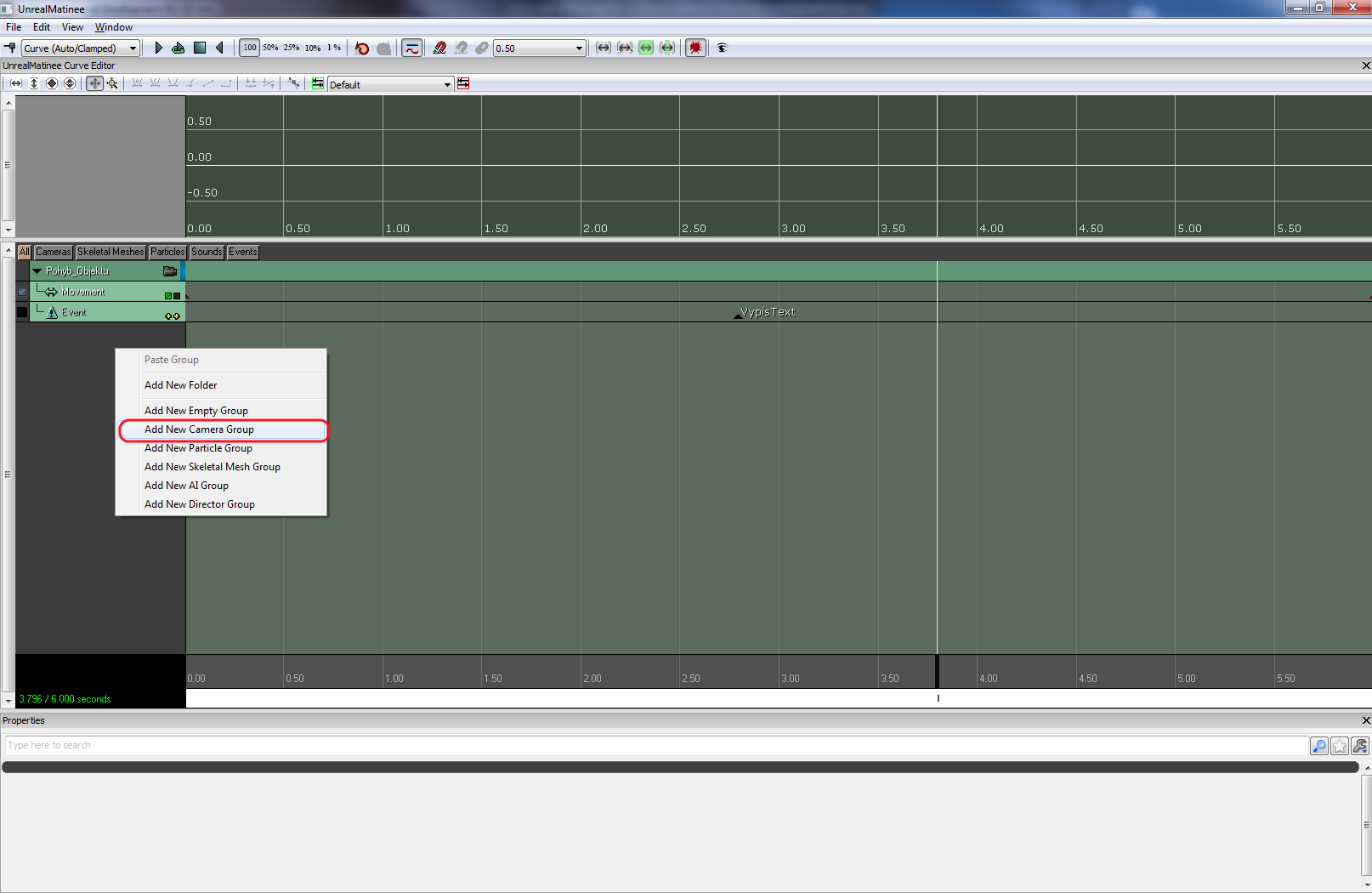The width and height of the screenshot is (1372, 893).
Task: Play the Matinee sequence forward
Action: tap(158, 48)
